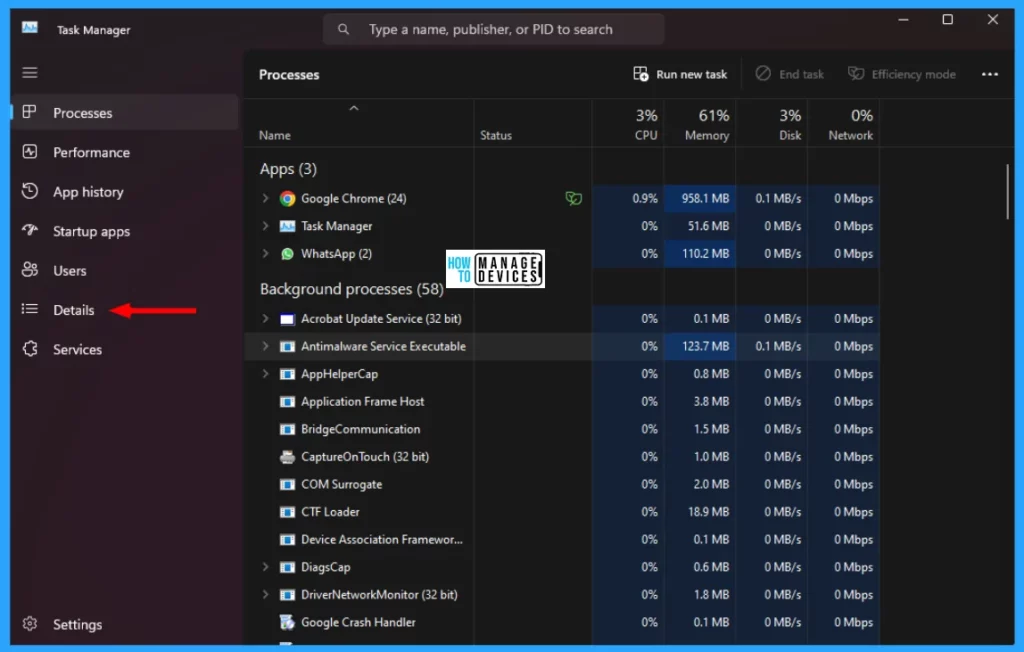1024x652 pixels.
Task: Open the App history page
Action: pos(125,192)
